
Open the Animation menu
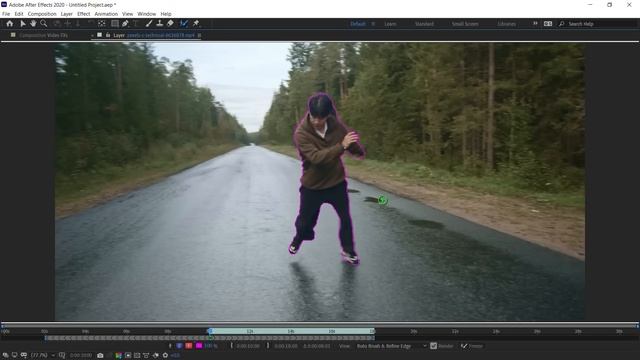pyautogui.click(x=106, y=14)
